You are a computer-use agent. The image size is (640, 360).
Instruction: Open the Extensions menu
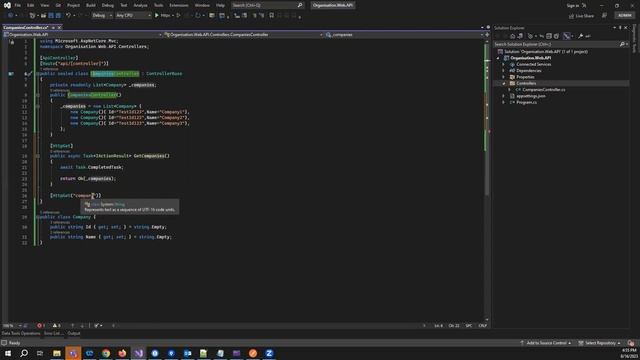tap(179, 5)
